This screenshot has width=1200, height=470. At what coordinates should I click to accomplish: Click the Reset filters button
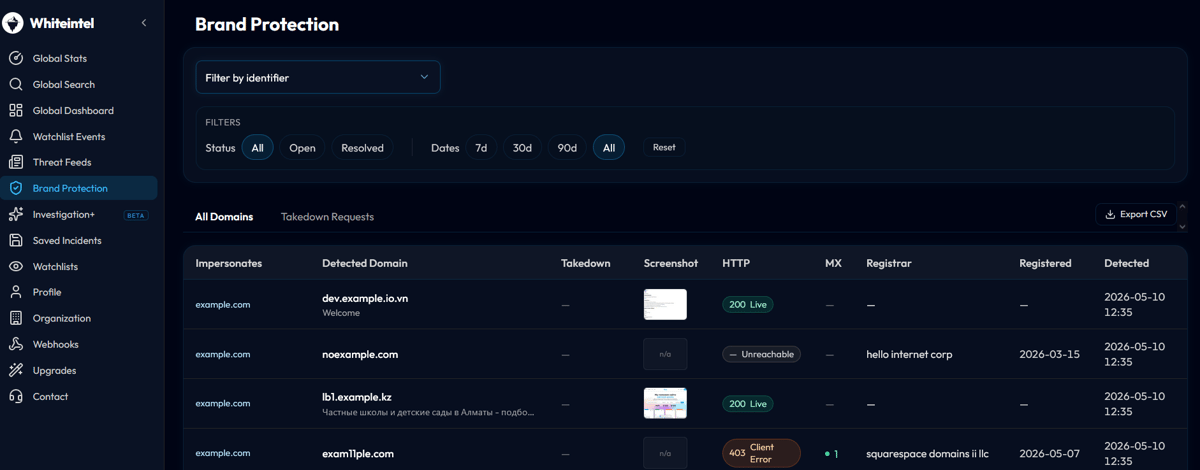(664, 147)
